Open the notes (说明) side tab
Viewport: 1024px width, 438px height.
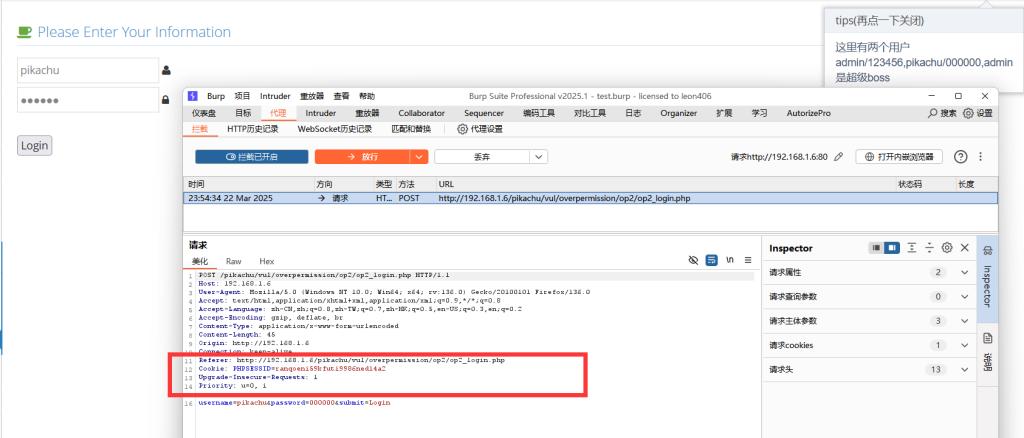click(987, 354)
